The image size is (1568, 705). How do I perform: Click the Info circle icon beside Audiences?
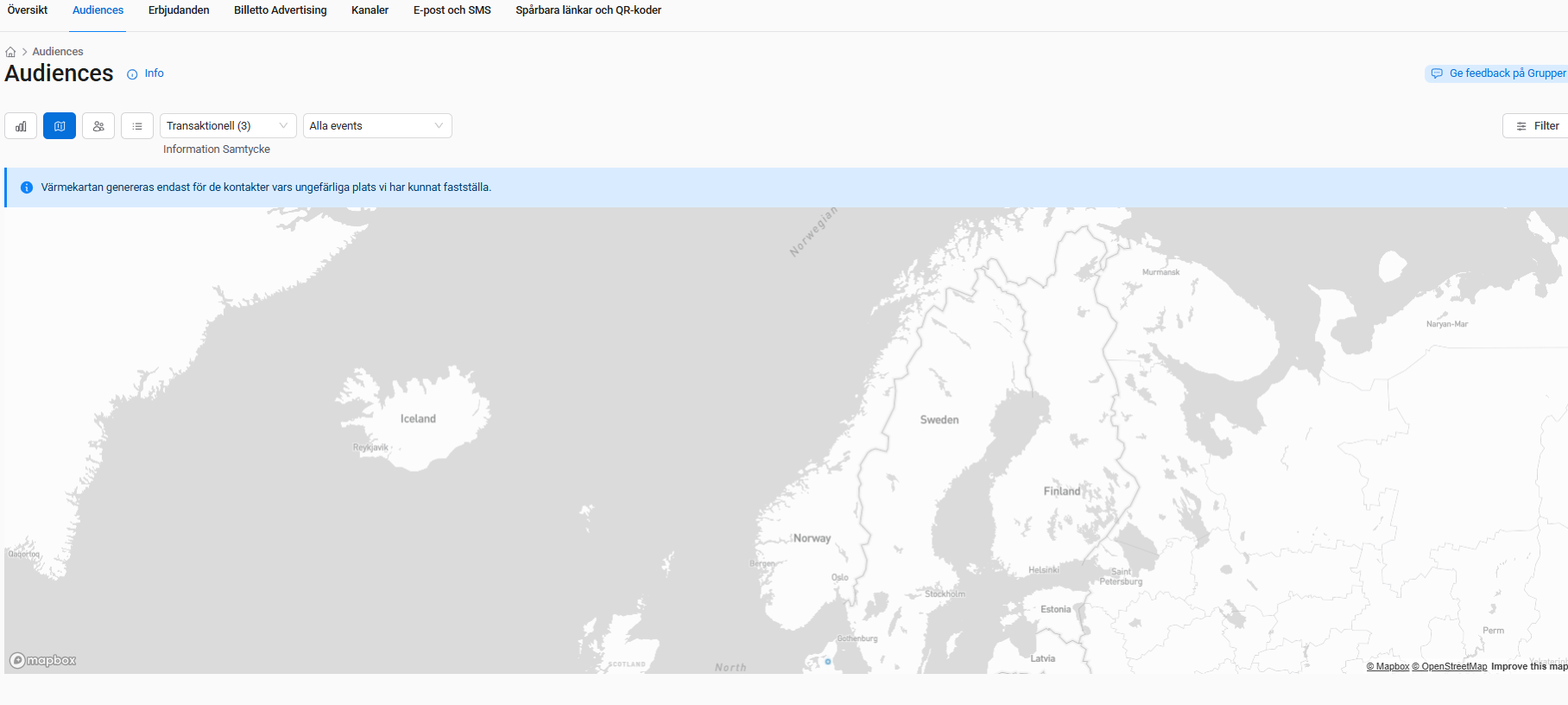(132, 74)
